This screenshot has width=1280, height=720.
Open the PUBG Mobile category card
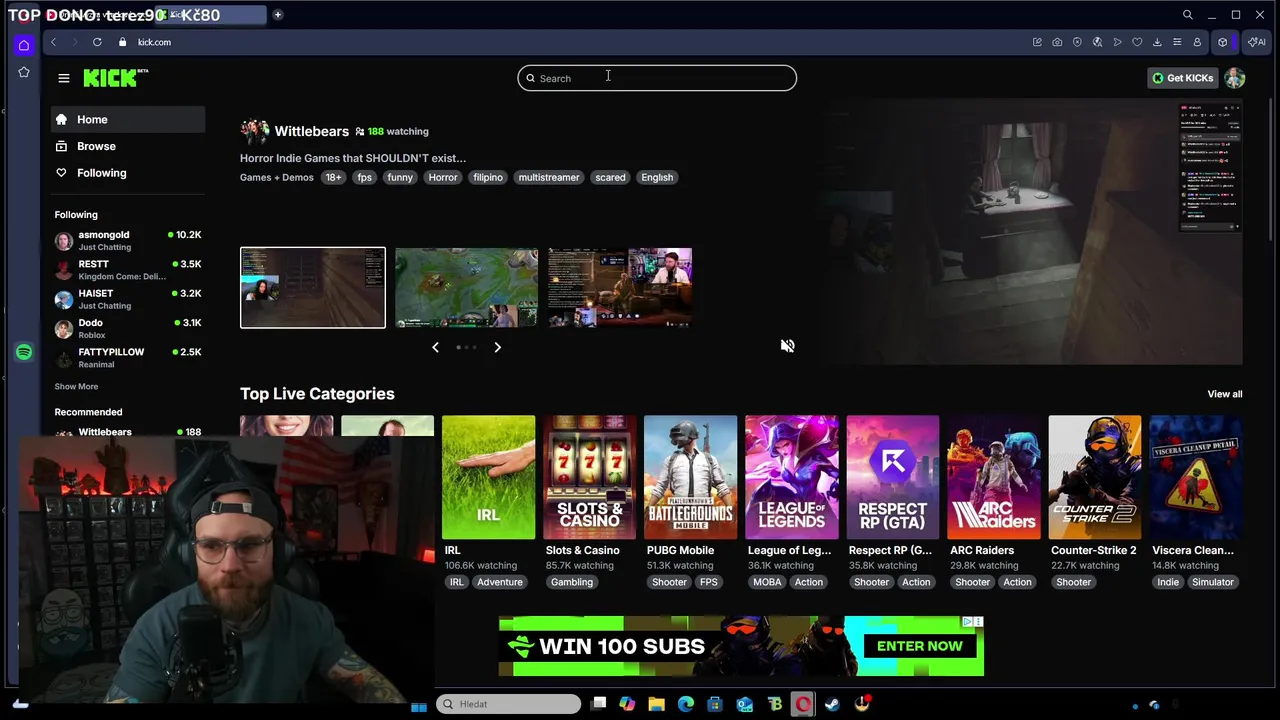tap(690, 477)
